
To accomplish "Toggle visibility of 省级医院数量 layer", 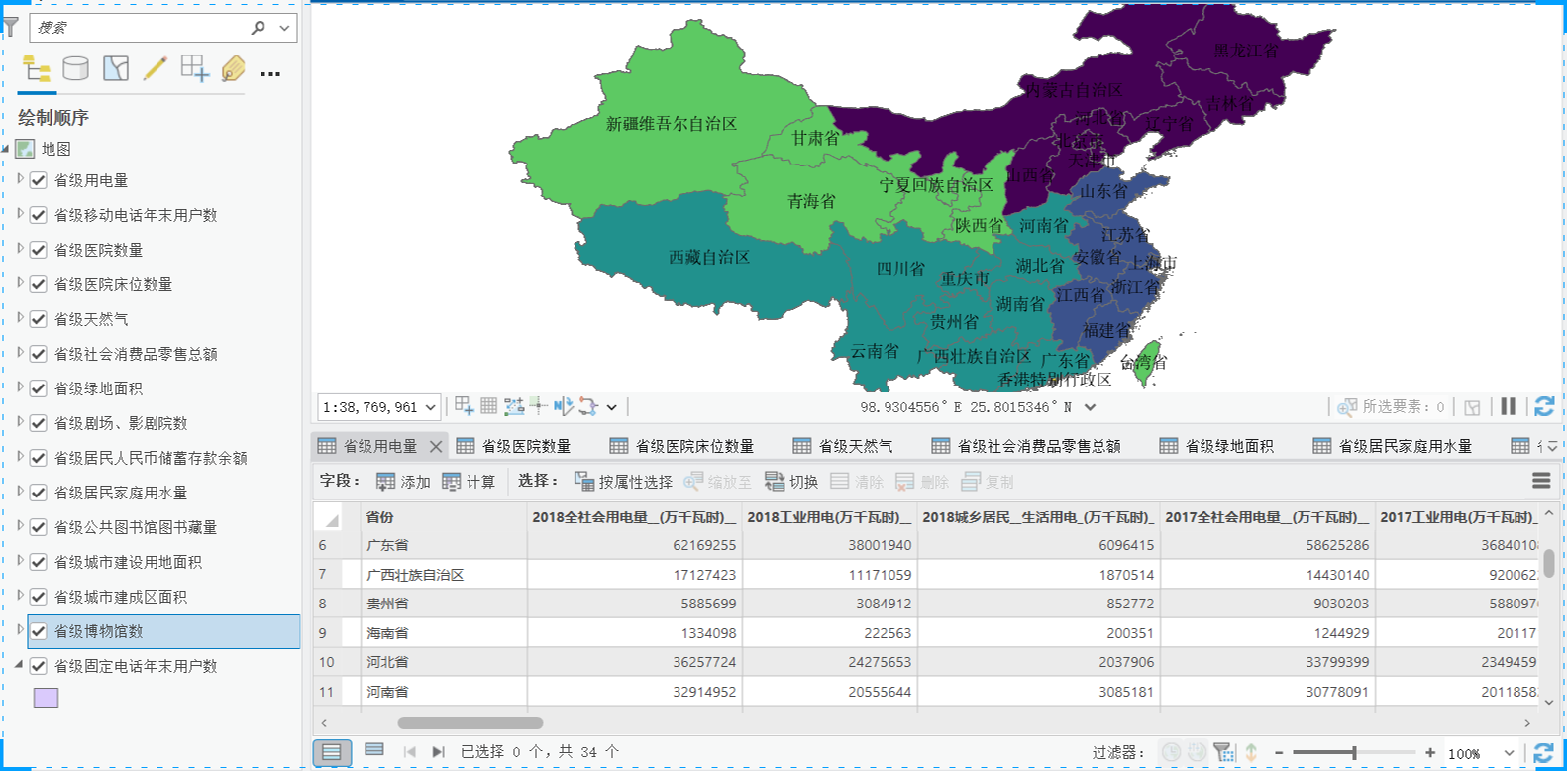I will [x=39, y=250].
